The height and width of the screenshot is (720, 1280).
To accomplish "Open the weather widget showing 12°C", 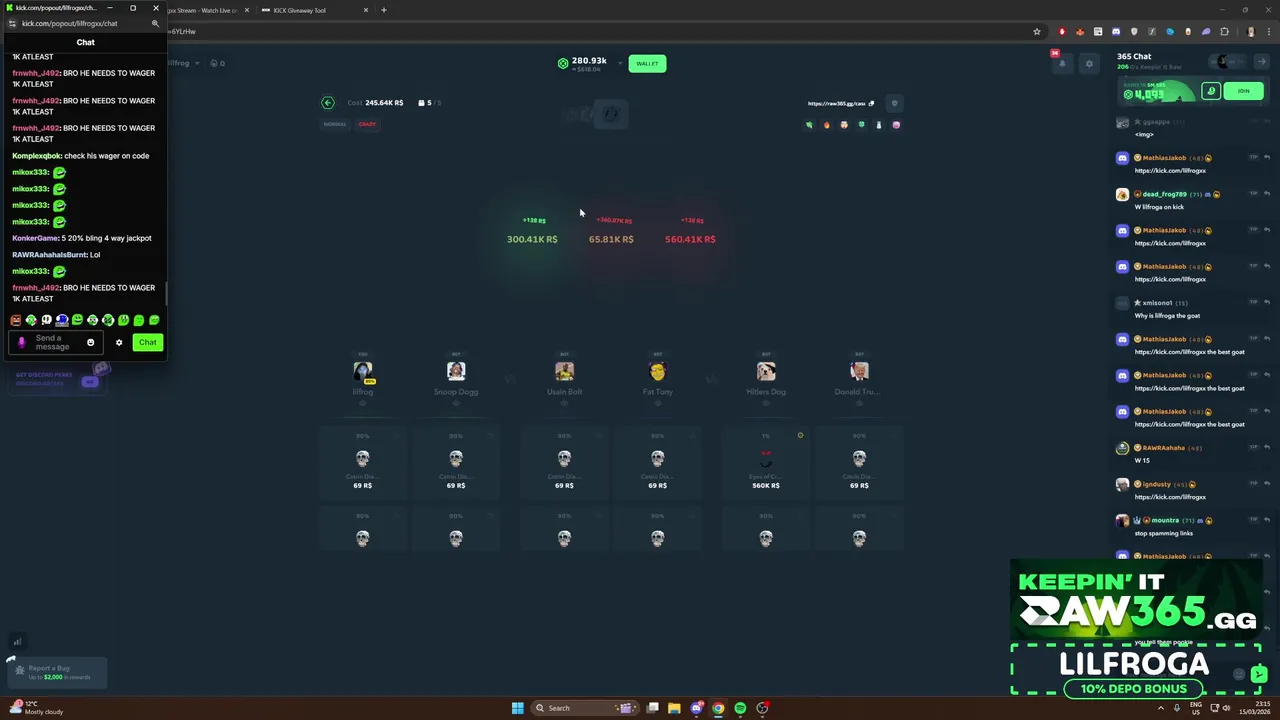I will [38, 708].
